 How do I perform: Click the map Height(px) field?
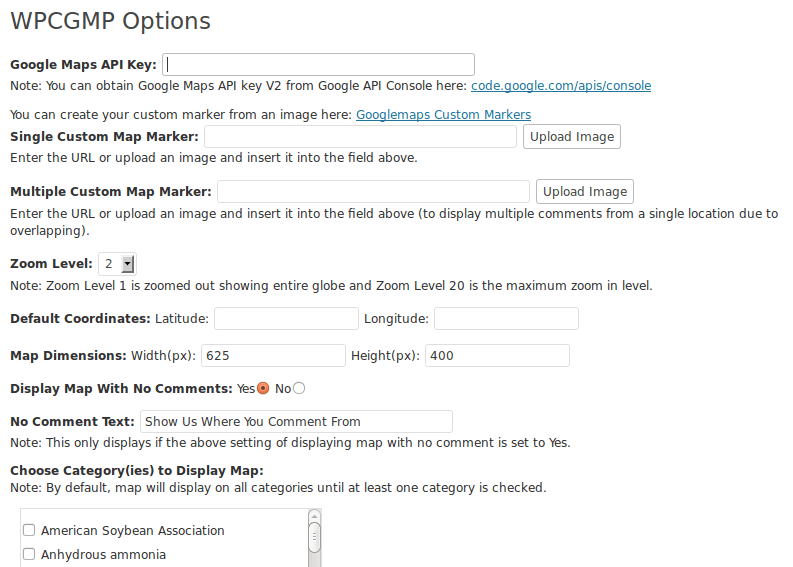[497, 356]
